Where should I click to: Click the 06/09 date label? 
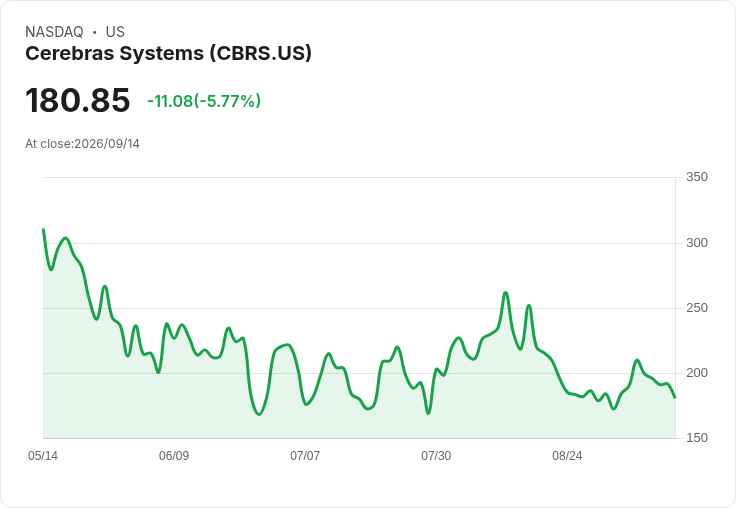point(174,456)
